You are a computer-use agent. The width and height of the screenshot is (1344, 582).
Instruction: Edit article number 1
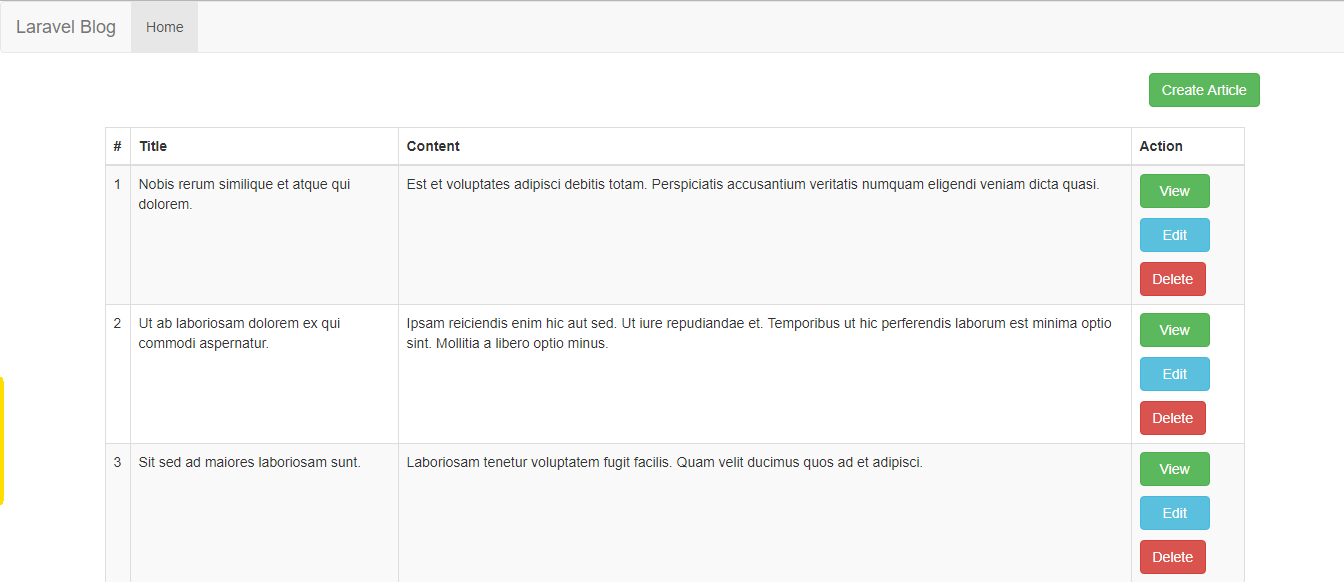1174,235
